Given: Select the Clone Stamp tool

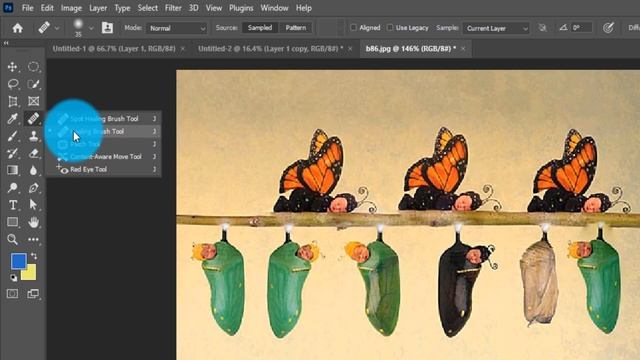Looking at the screenshot, I should (33, 136).
